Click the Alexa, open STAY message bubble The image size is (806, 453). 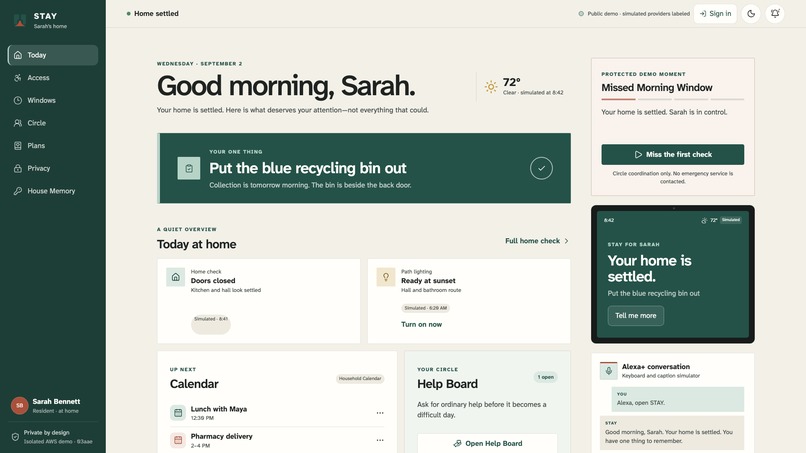click(677, 399)
